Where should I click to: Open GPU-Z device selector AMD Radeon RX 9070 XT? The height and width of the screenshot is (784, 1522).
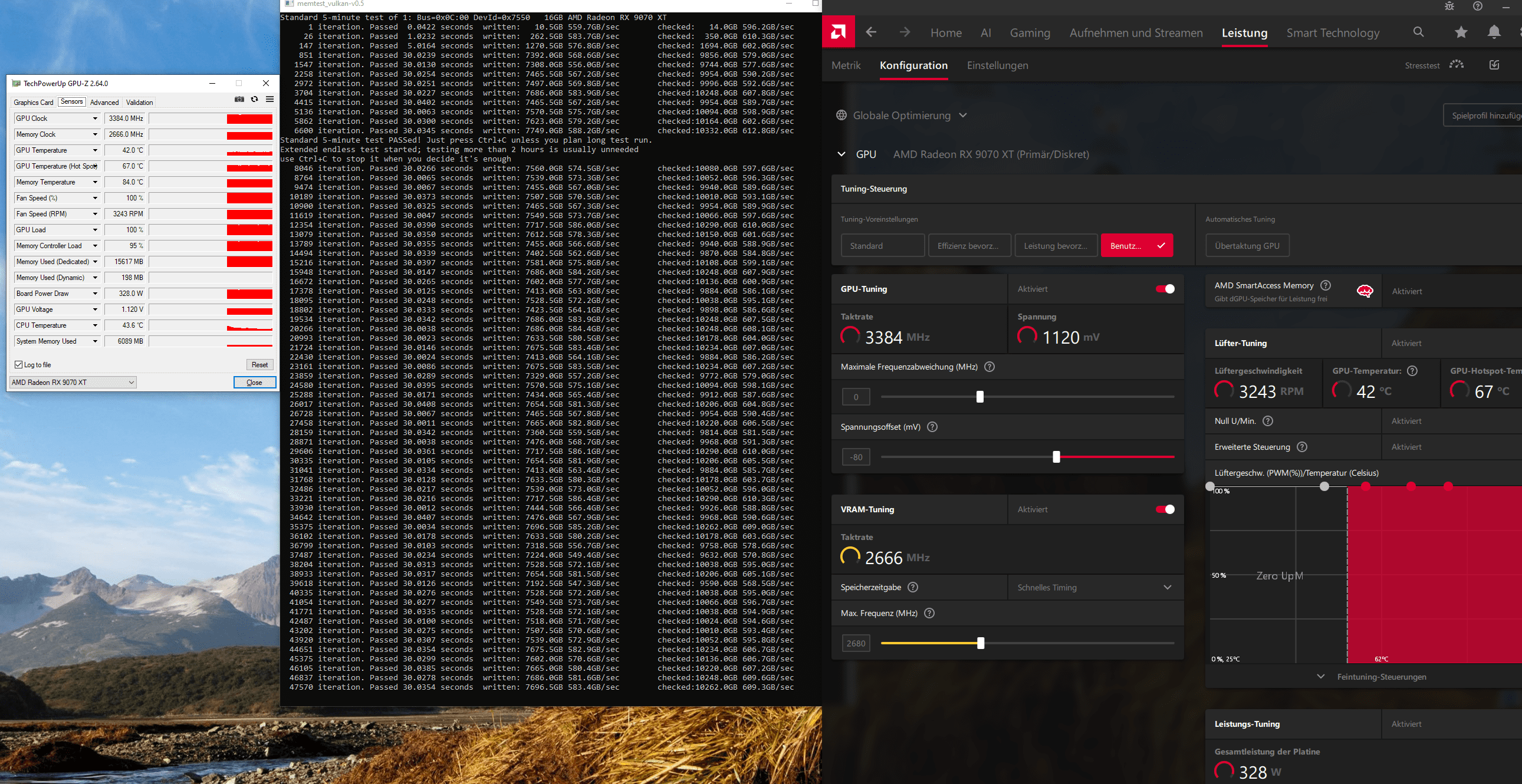[73, 382]
